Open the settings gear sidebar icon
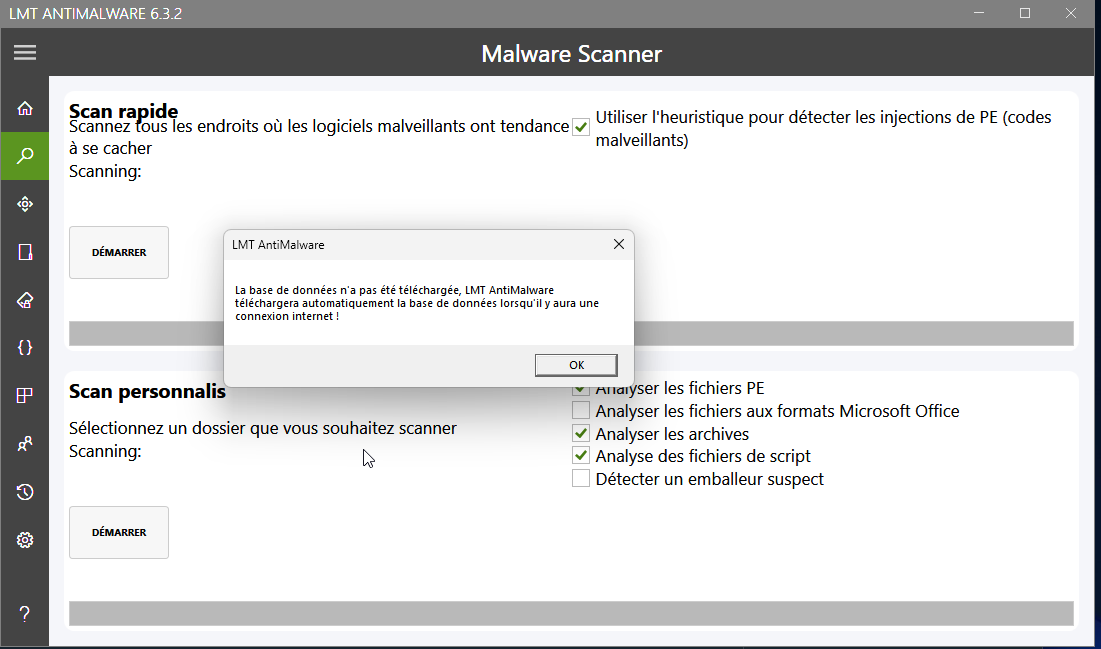The height and width of the screenshot is (649, 1101). [25, 540]
